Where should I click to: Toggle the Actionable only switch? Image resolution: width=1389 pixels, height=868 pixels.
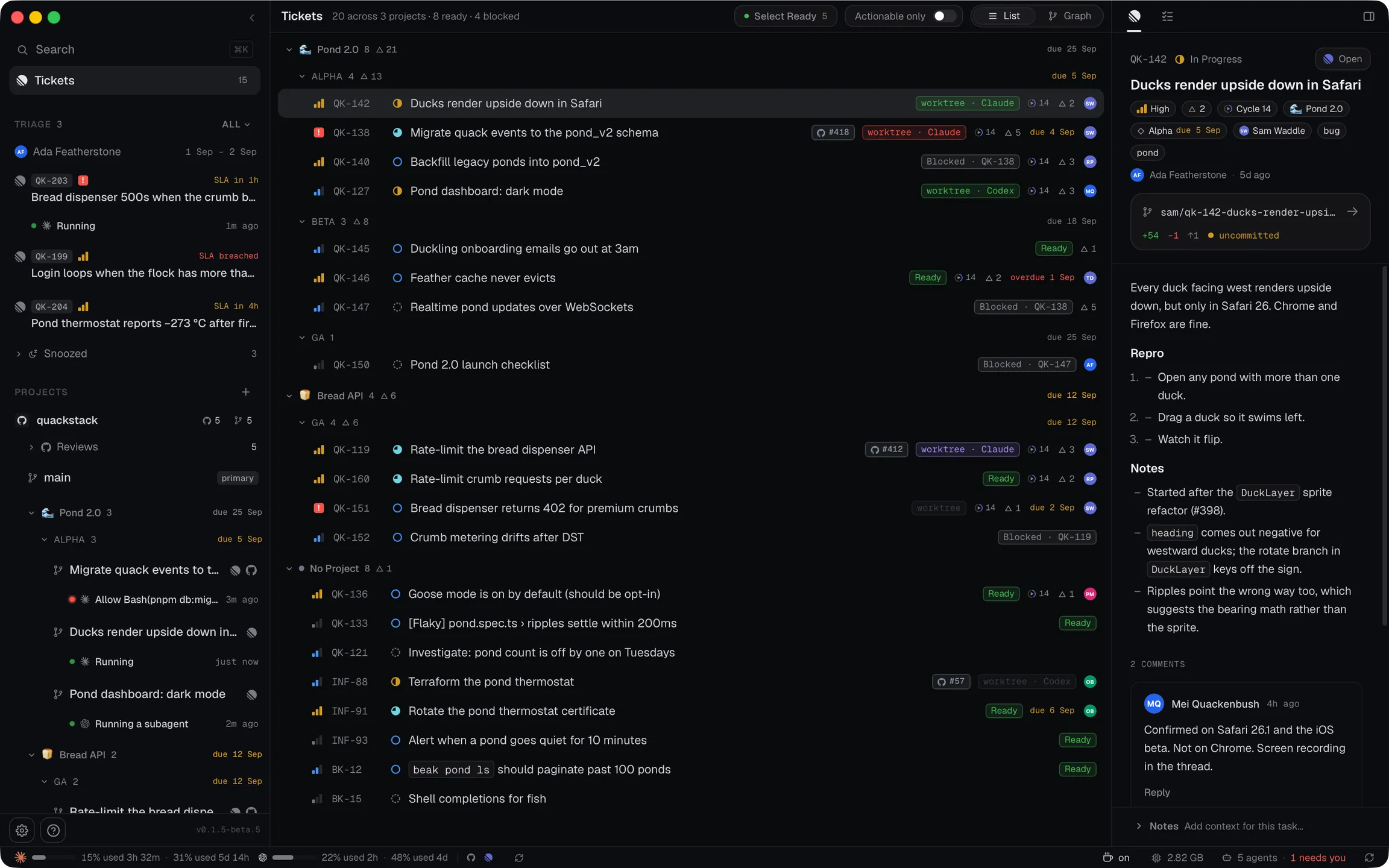tap(944, 16)
